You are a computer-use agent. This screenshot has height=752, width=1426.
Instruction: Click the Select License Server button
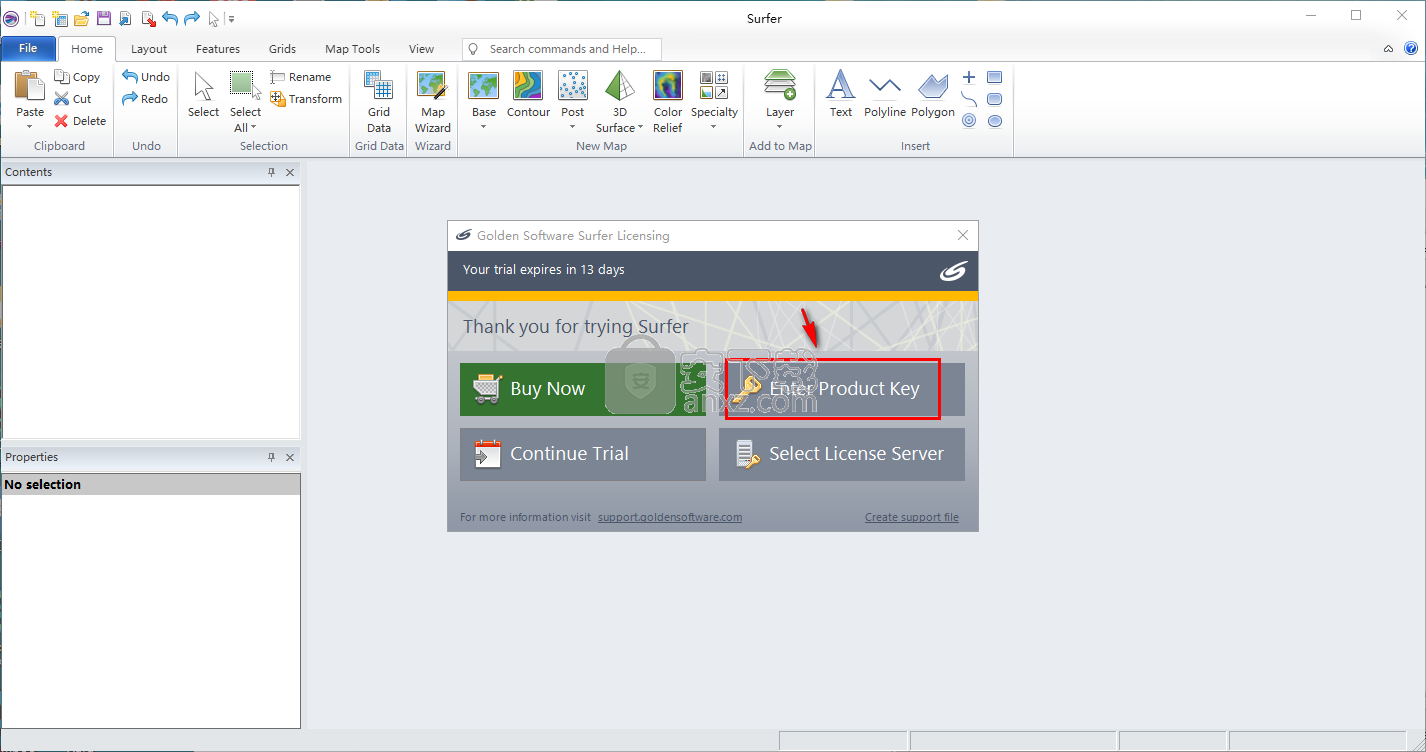pos(842,454)
